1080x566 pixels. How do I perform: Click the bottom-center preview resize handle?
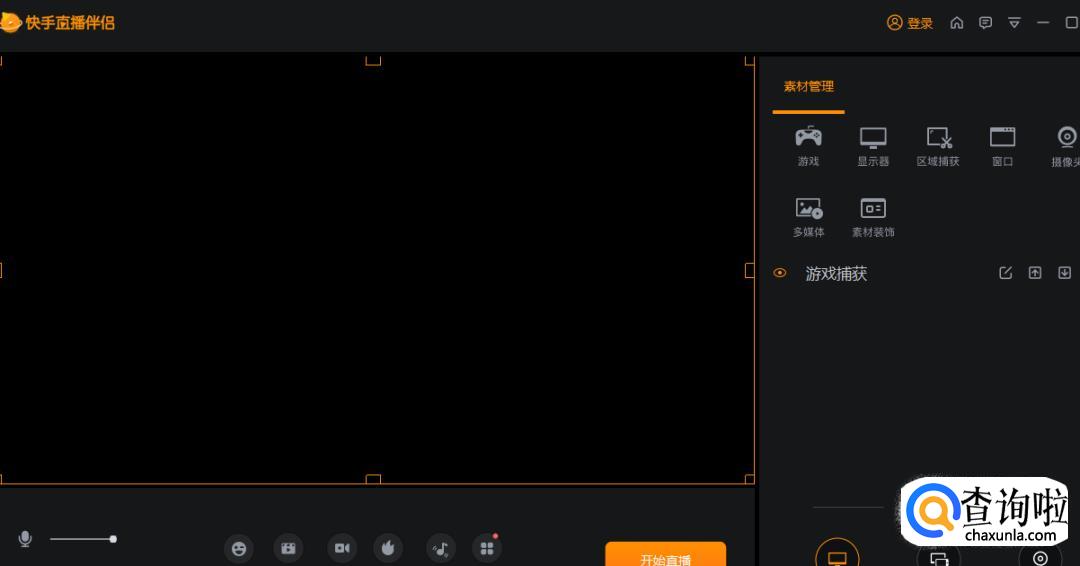point(373,479)
